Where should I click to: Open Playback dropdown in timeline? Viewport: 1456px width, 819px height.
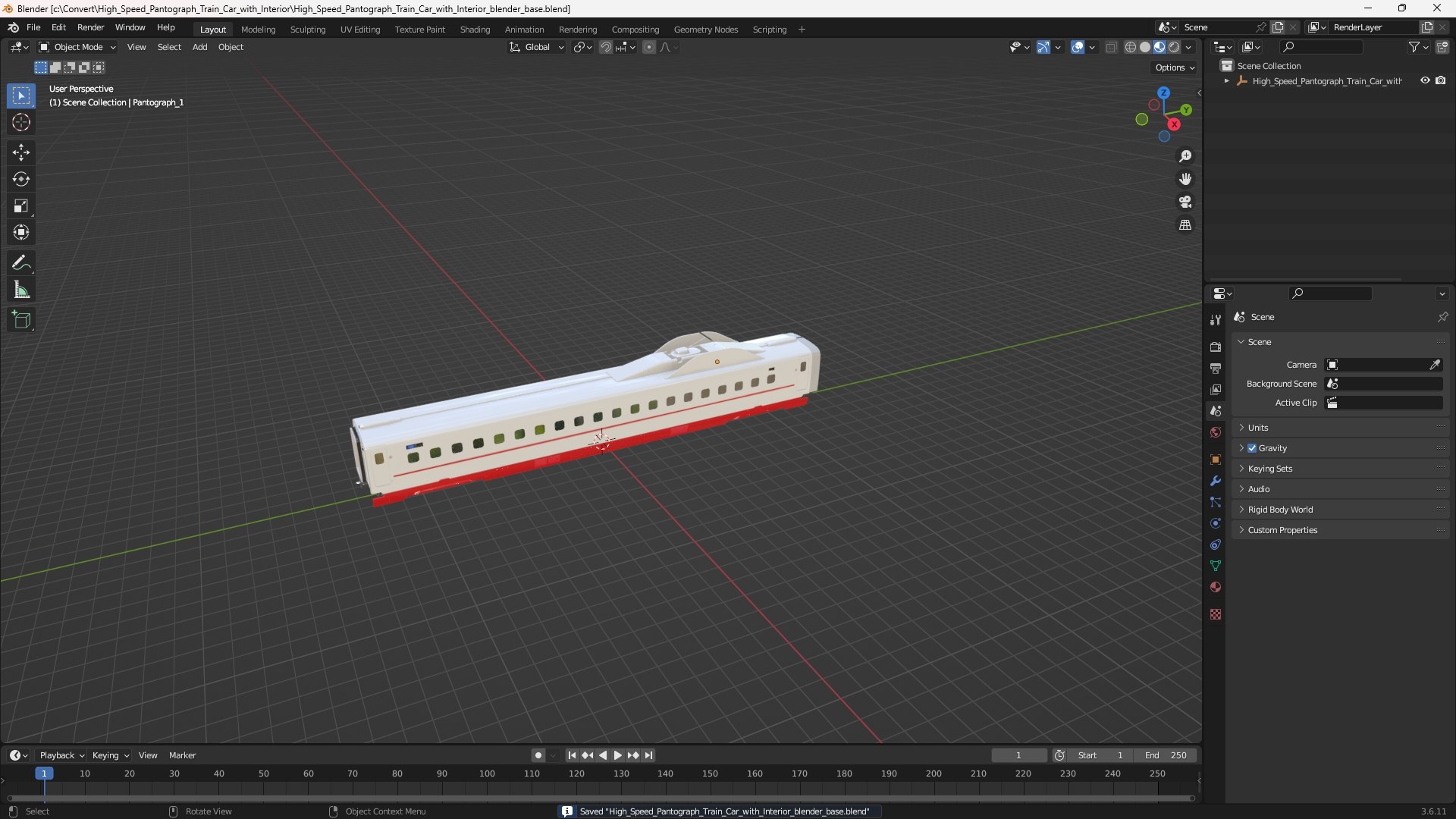point(61,755)
